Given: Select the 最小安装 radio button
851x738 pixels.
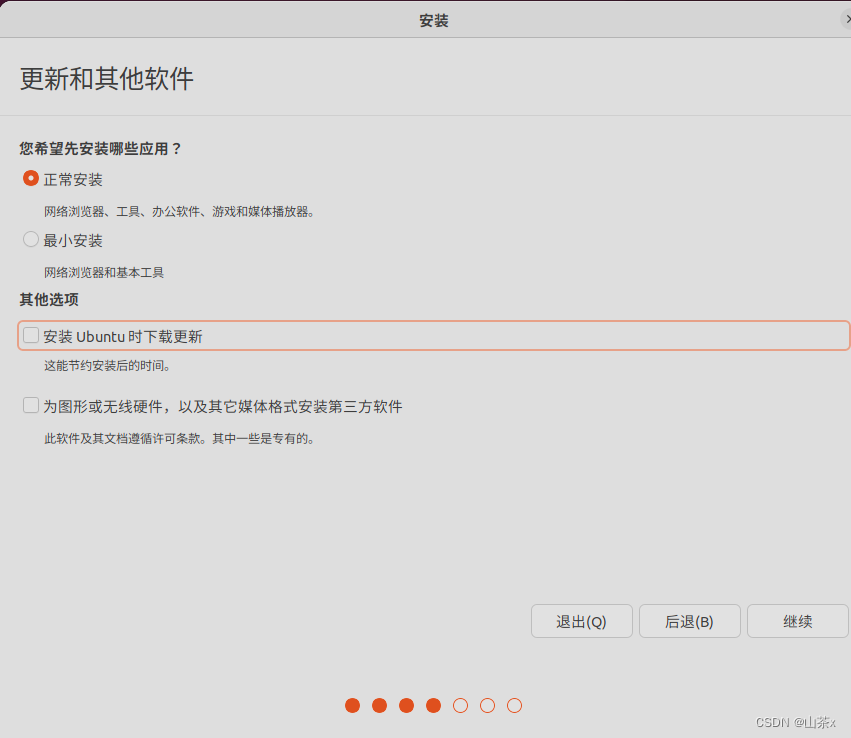Looking at the screenshot, I should [30, 240].
